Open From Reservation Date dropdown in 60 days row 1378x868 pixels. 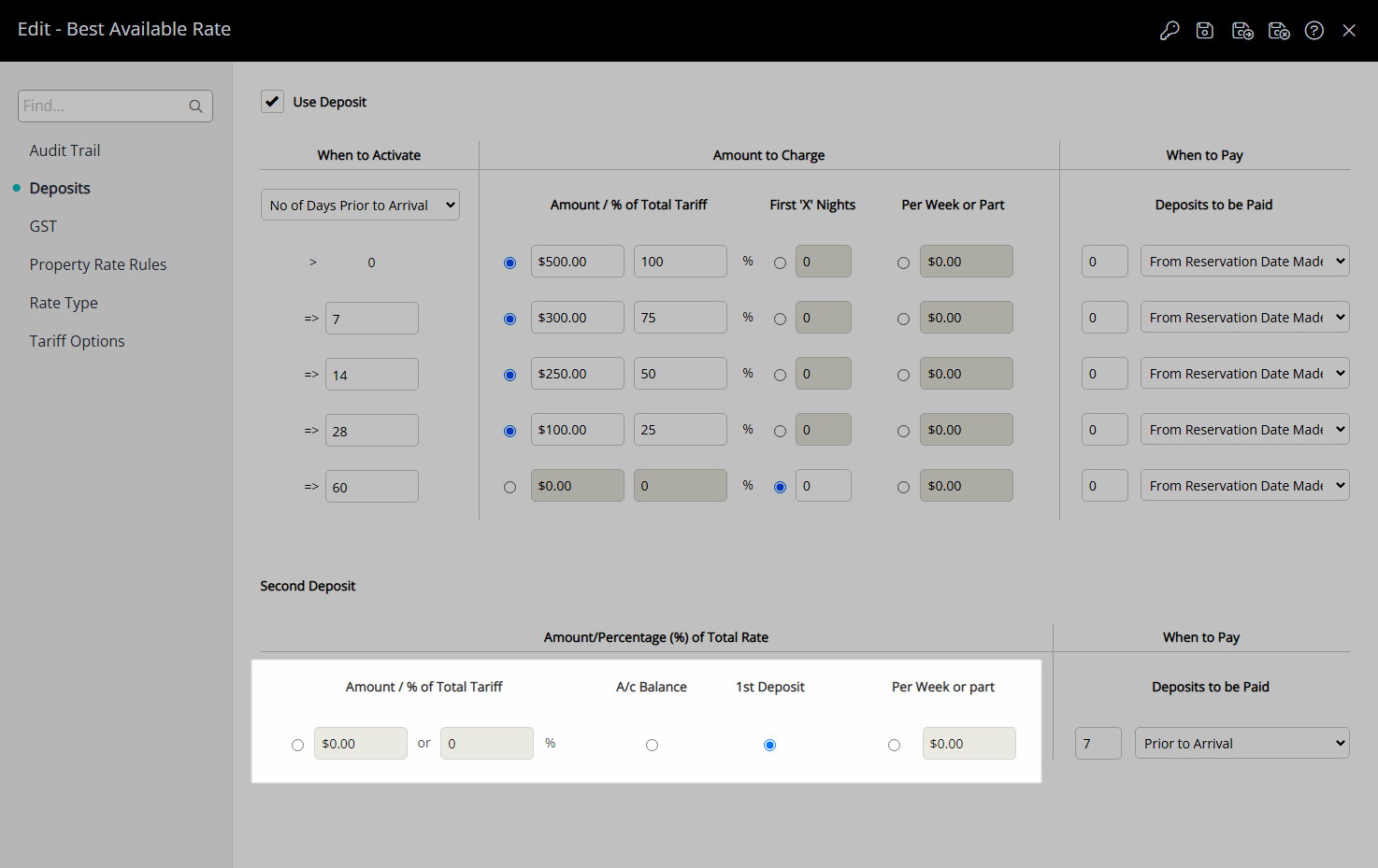1244,485
